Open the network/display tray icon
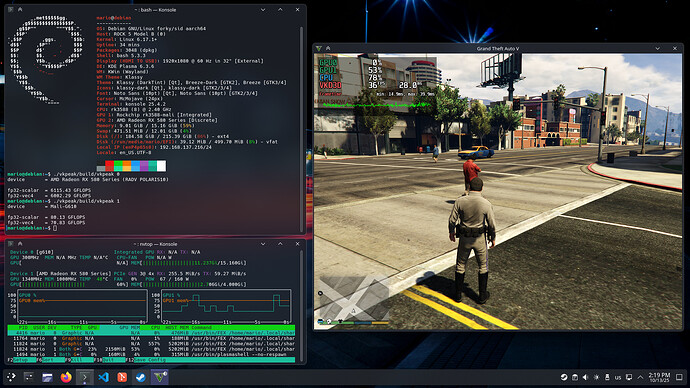The image size is (690, 388). tap(629, 377)
